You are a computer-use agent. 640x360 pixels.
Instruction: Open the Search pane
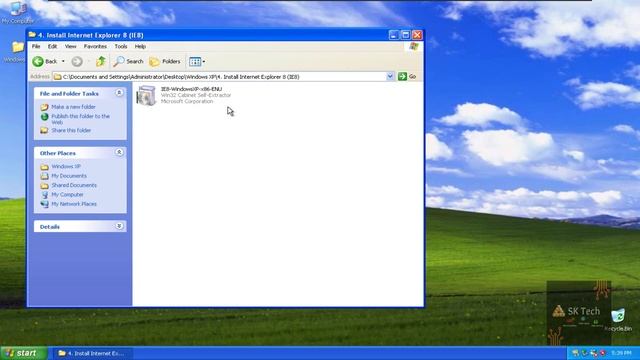point(129,61)
